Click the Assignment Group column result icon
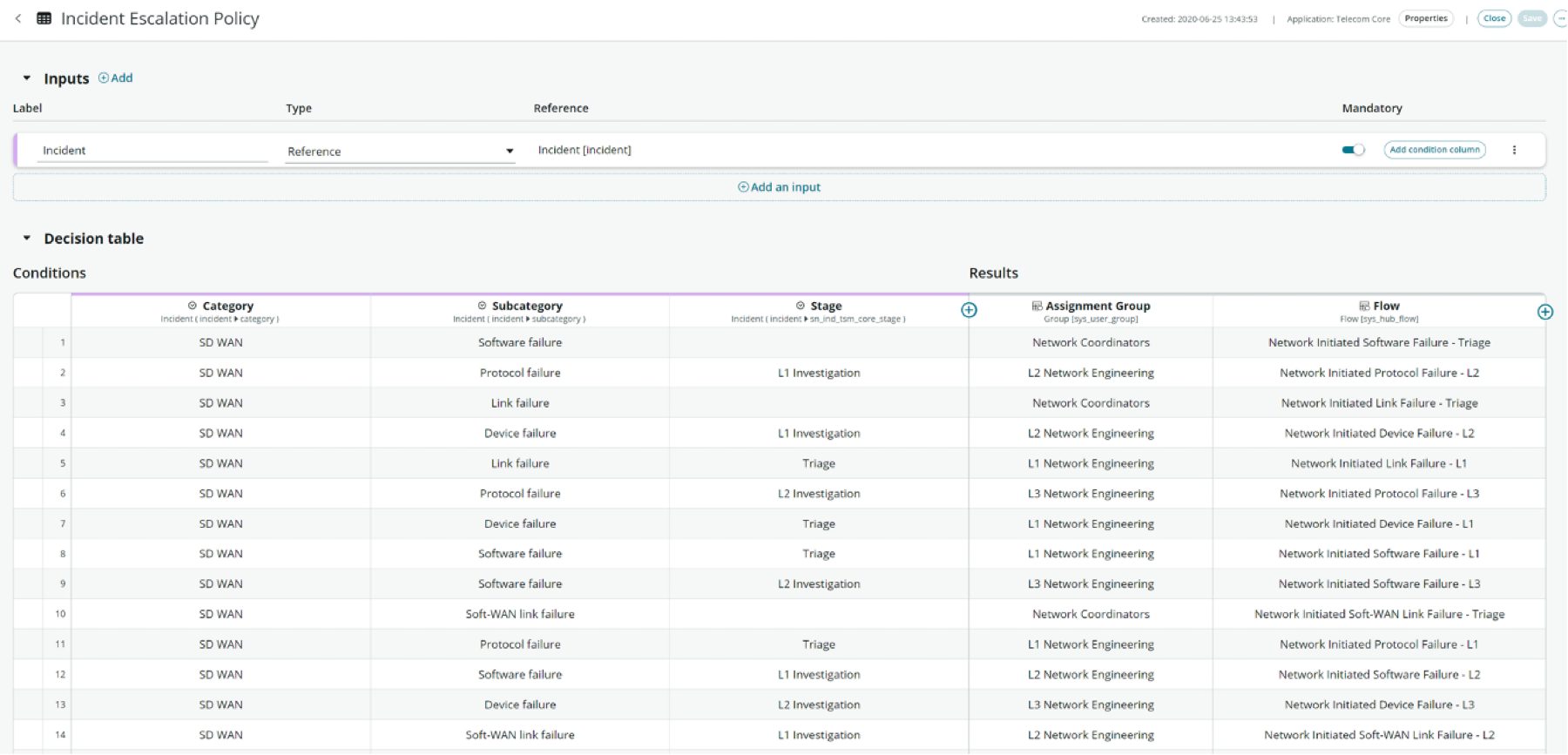This screenshot has height=755, width=1568. pyautogui.click(x=1037, y=306)
